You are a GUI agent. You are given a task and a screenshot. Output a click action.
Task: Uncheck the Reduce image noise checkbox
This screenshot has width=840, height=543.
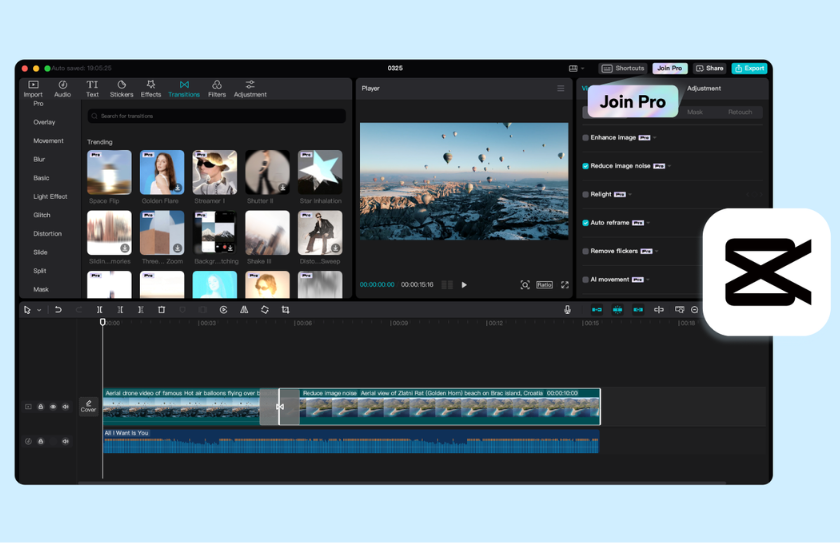click(586, 166)
